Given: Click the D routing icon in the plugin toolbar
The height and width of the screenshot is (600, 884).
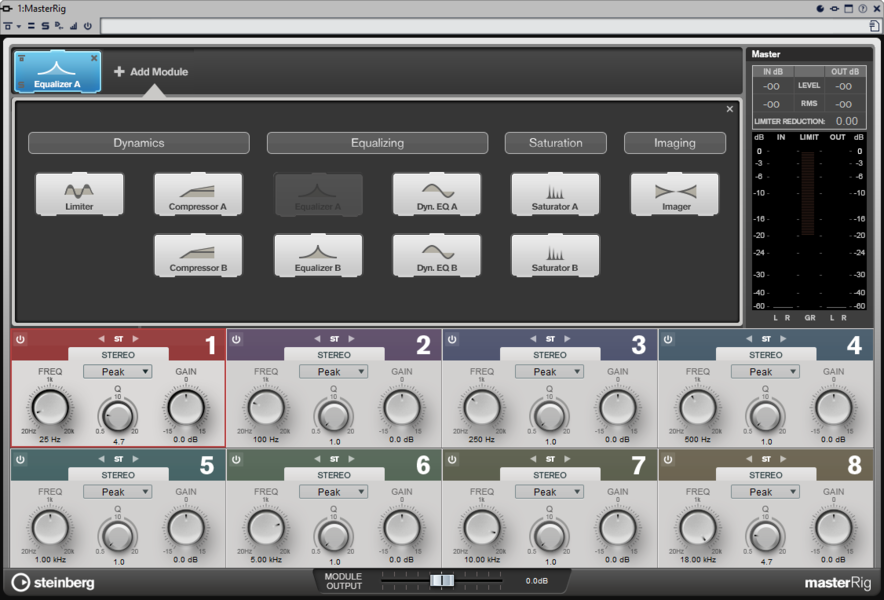Looking at the screenshot, I should point(59,26).
